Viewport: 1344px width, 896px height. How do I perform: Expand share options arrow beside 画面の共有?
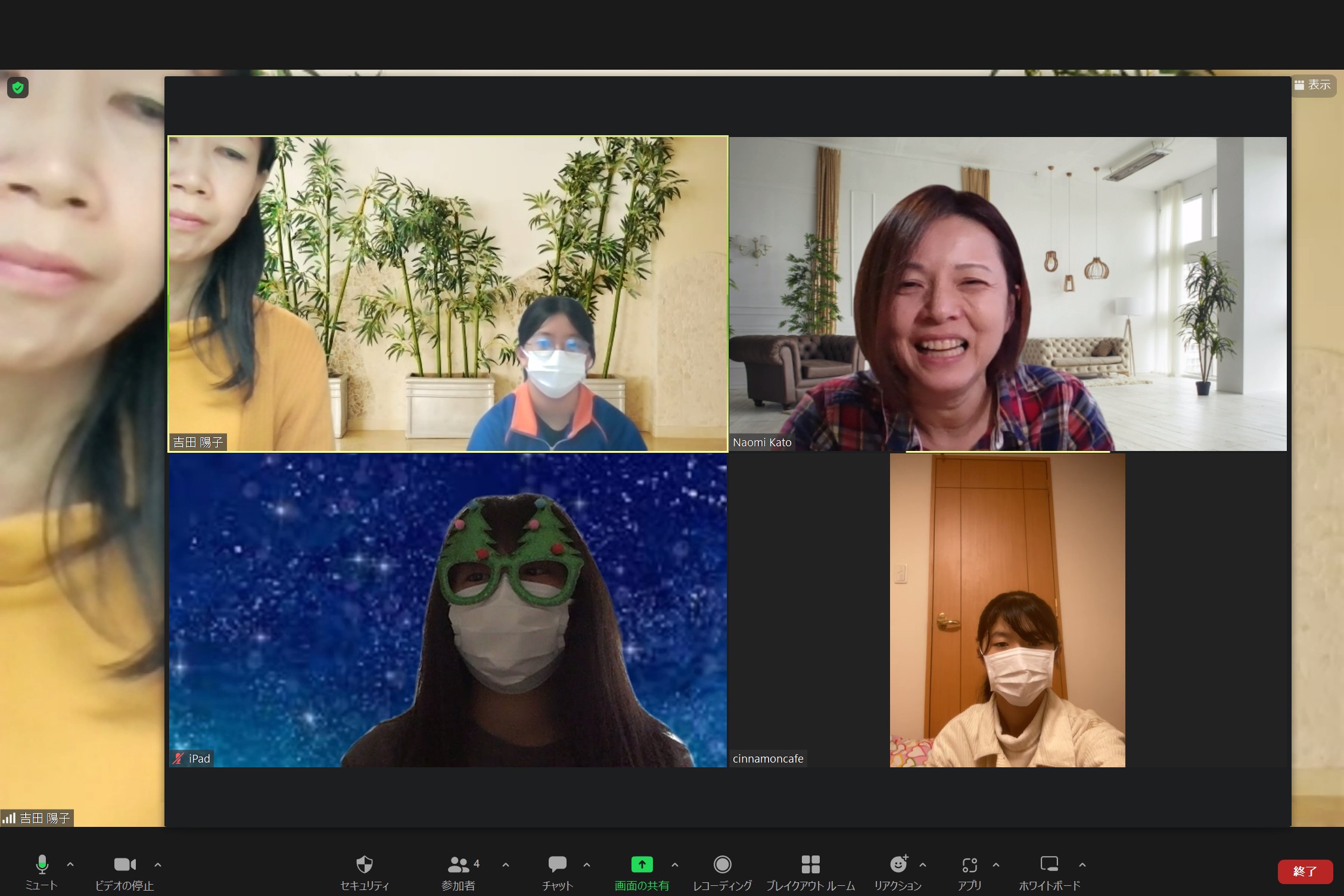(675, 864)
